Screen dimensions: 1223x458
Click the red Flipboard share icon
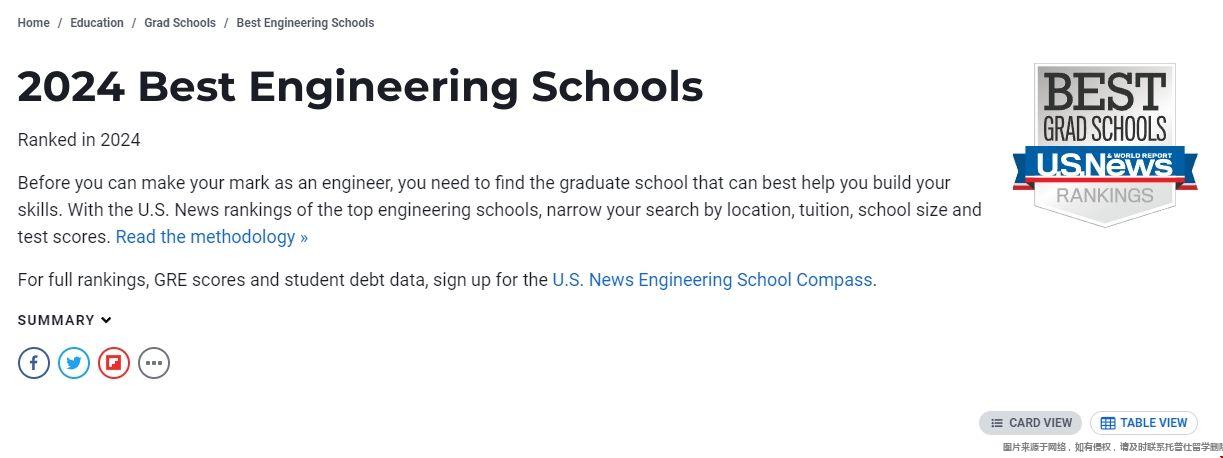pyautogui.click(x=114, y=362)
